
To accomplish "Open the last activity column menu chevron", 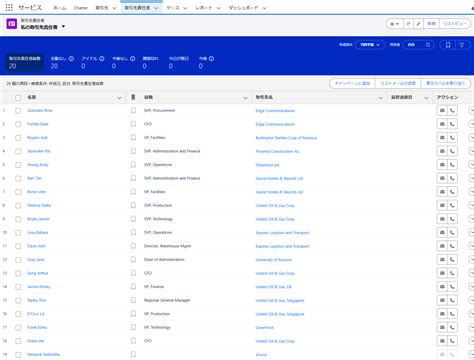I will click(x=426, y=98).
